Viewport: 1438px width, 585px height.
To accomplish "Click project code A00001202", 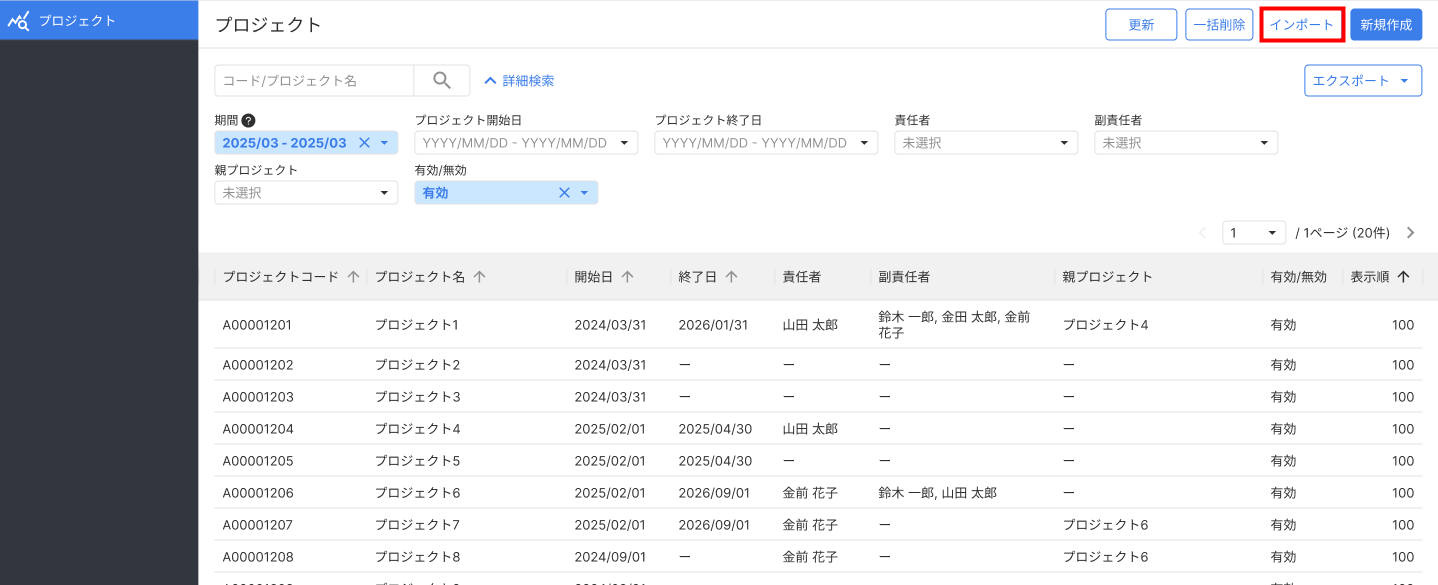I will [x=258, y=365].
